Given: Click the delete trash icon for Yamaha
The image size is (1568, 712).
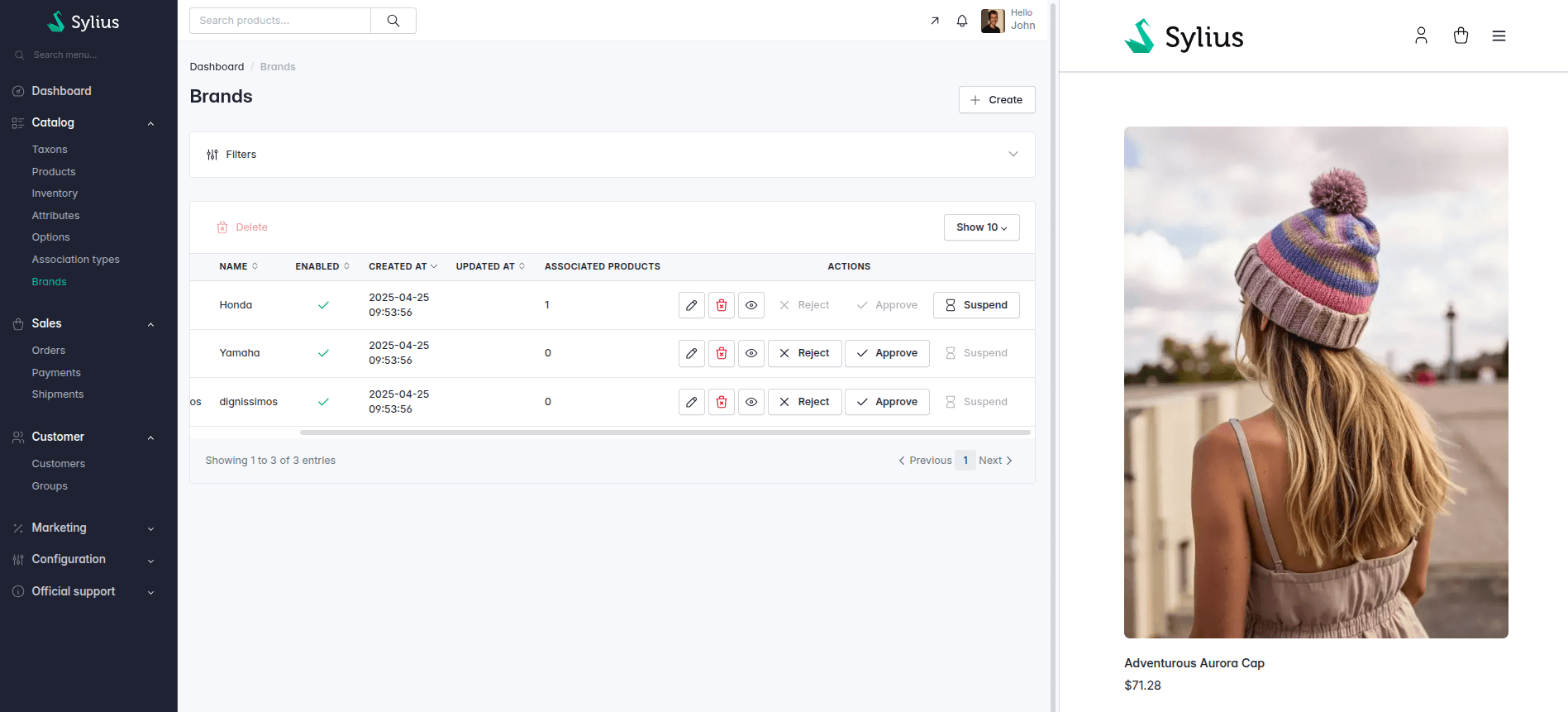Looking at the screenshot, I should pos(721,353).
